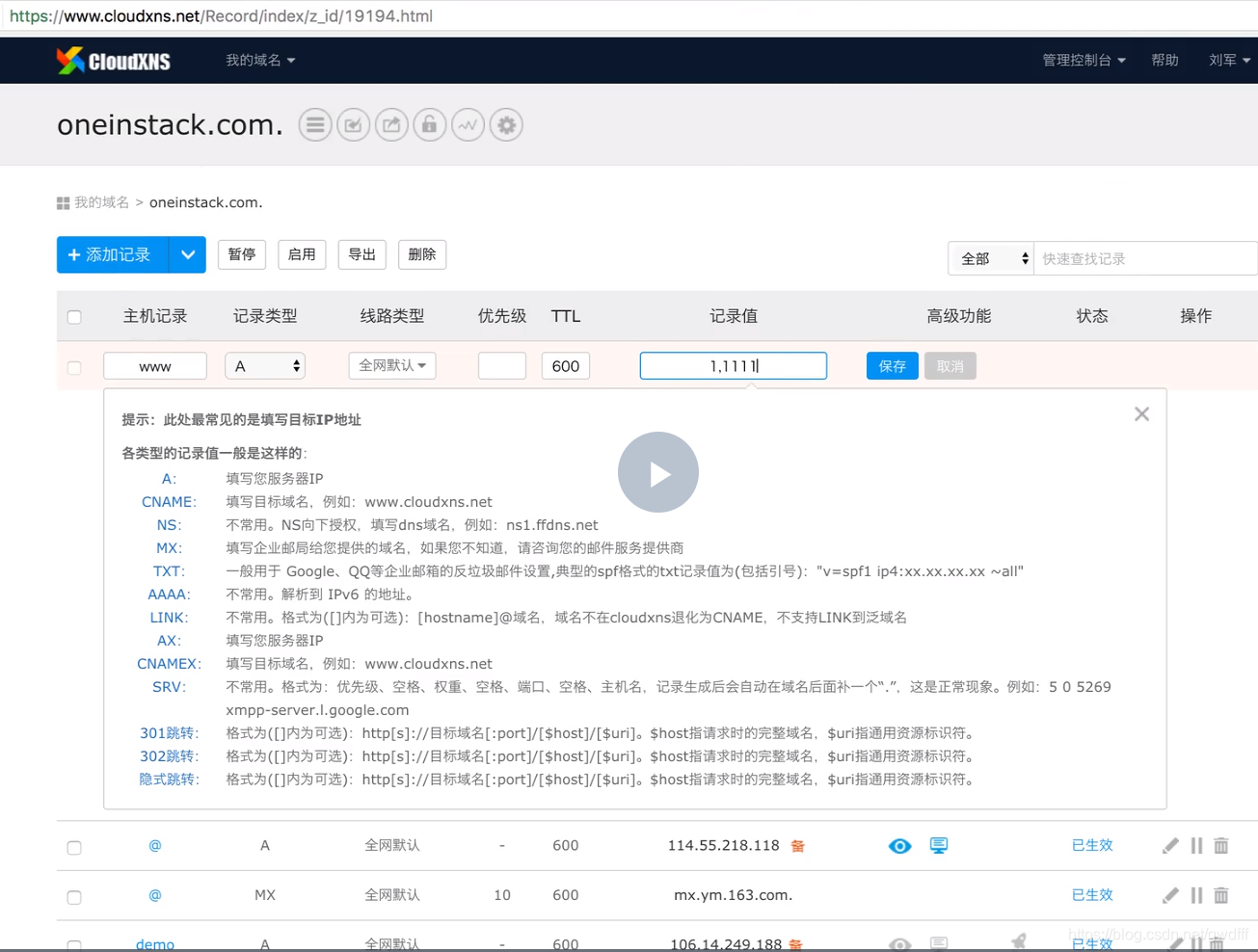Pause the @ A record 114.55.218.118

[1196, 846]
